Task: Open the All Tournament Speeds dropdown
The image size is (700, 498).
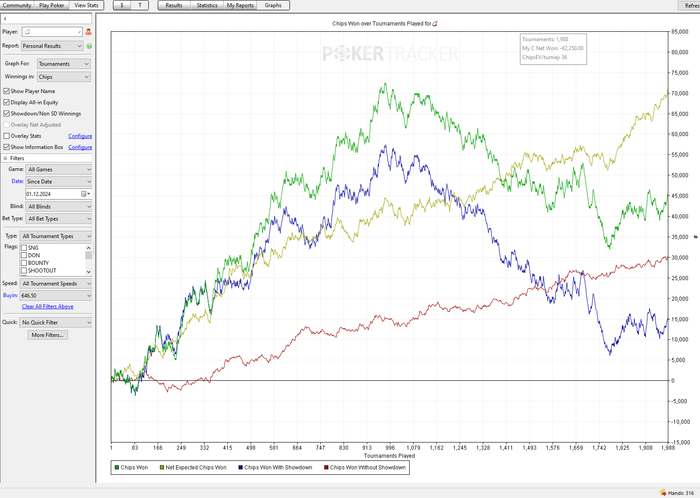Action: click(x=56, y=284)
